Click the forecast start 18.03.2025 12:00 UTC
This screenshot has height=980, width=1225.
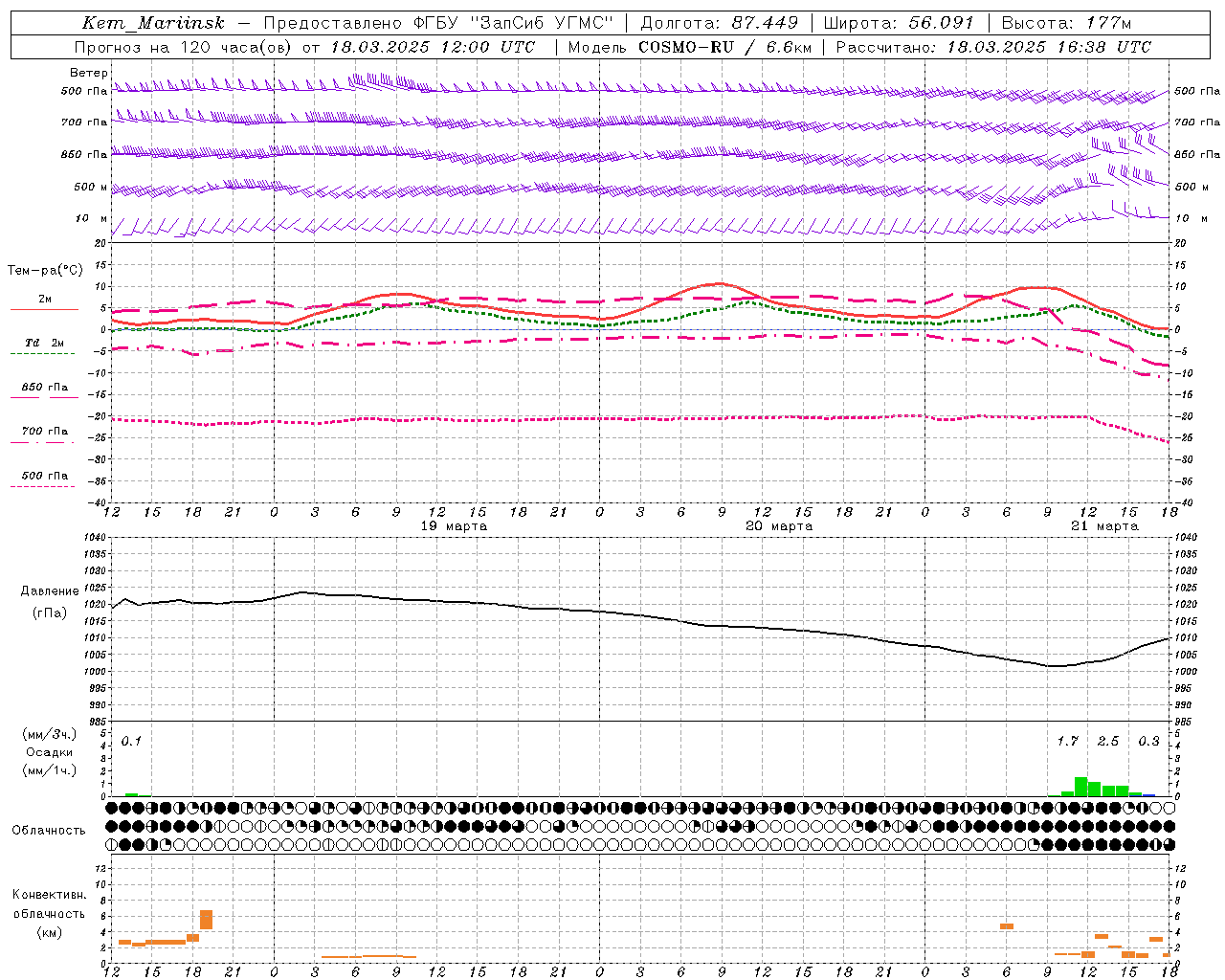(433, 47)
